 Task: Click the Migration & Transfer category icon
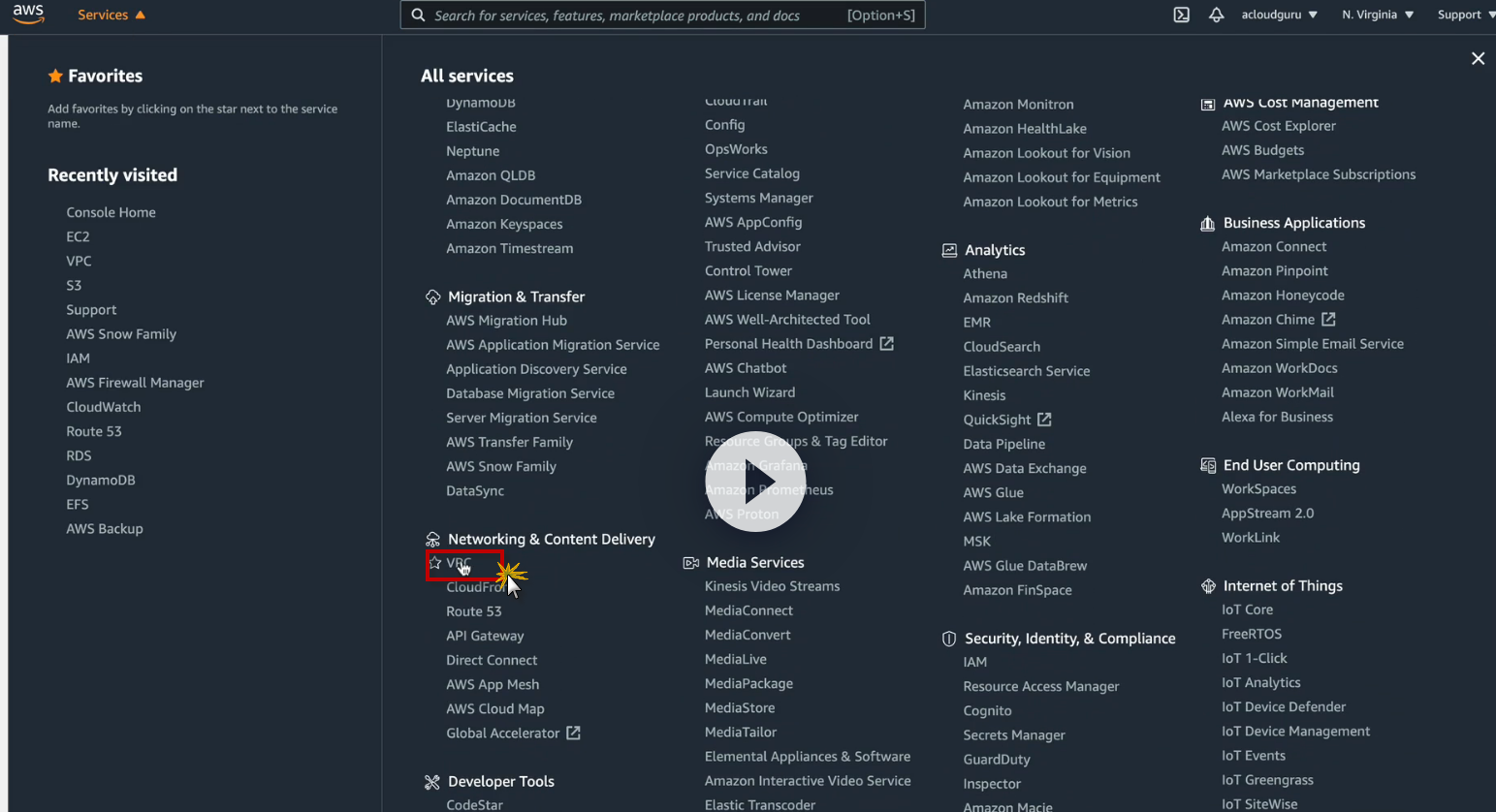click(x=432, y=297)
